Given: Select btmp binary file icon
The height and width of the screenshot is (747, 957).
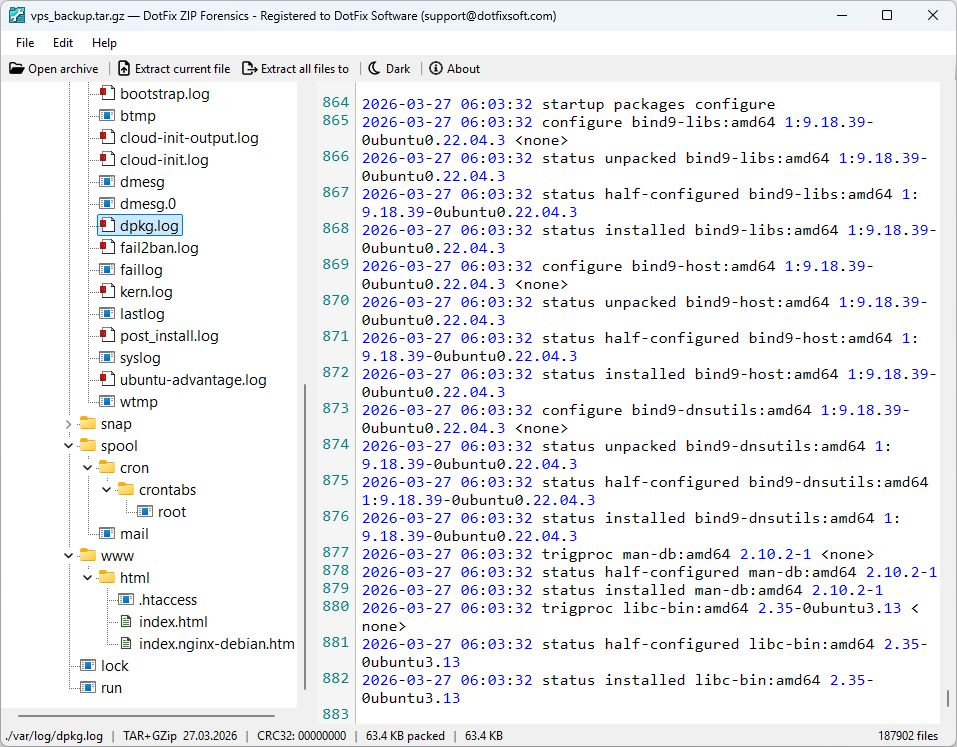Looking at the screenshot, I should (107, 115).
